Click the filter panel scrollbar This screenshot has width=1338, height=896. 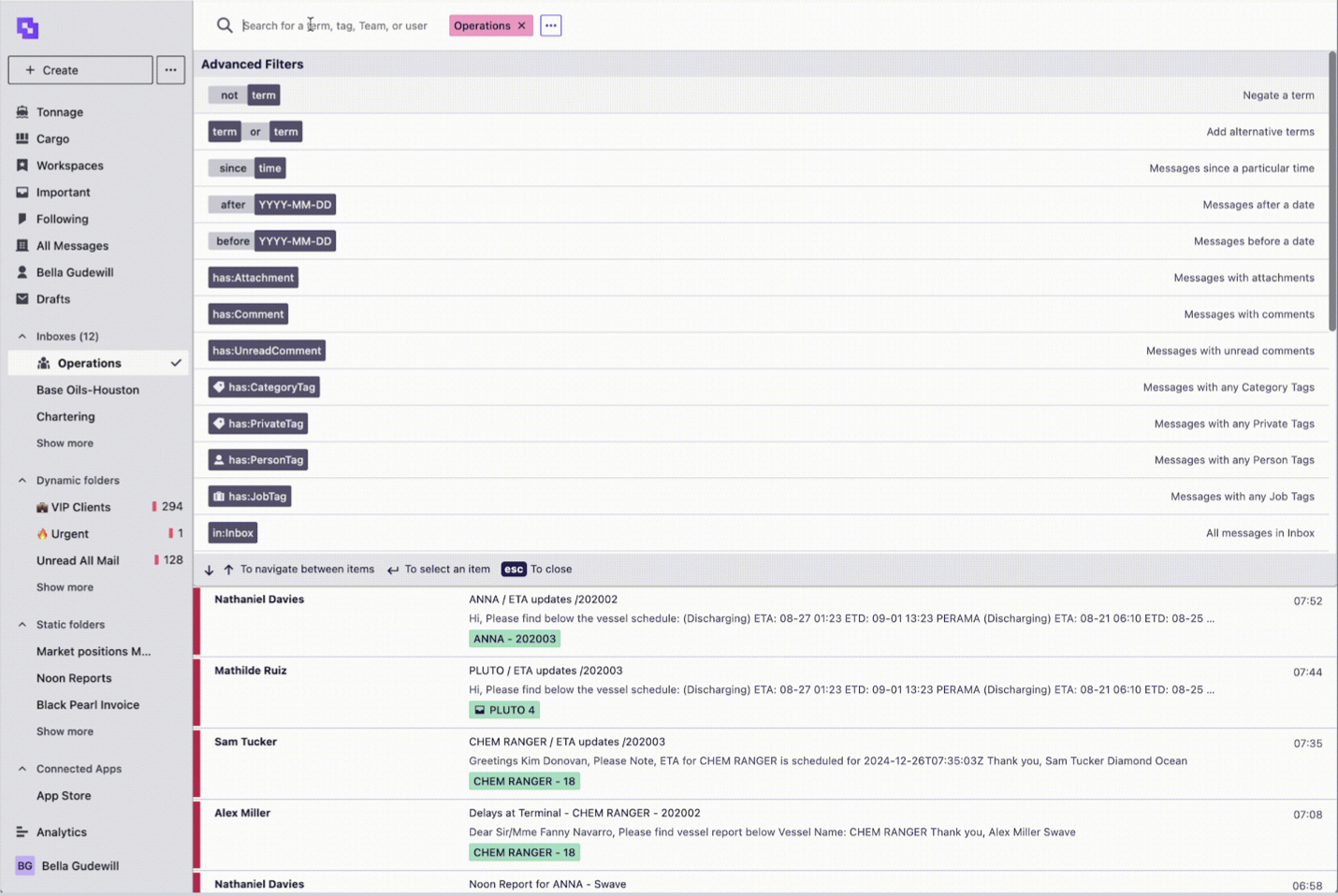(1332, 192)
